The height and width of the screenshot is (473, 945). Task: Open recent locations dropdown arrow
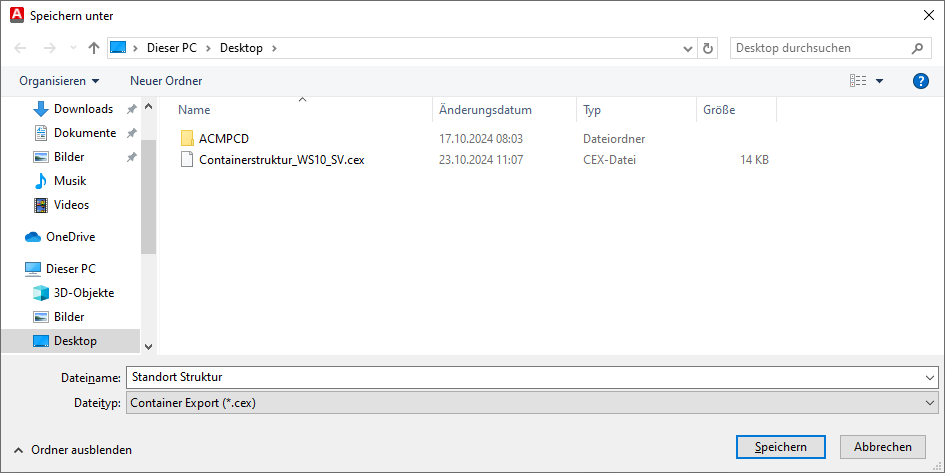[x=73, y=48]
